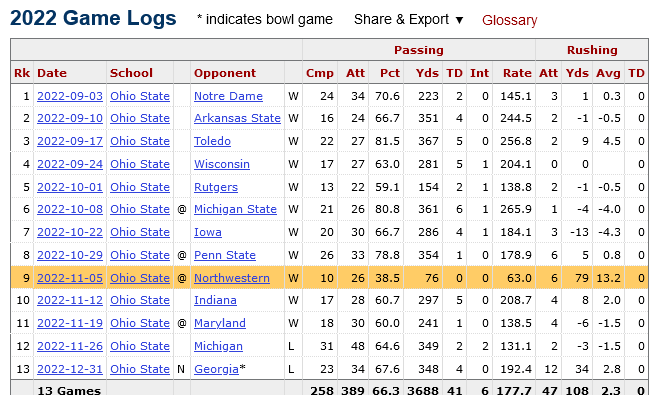
Task: Open the Penn State opponent link
Action: 225,255
